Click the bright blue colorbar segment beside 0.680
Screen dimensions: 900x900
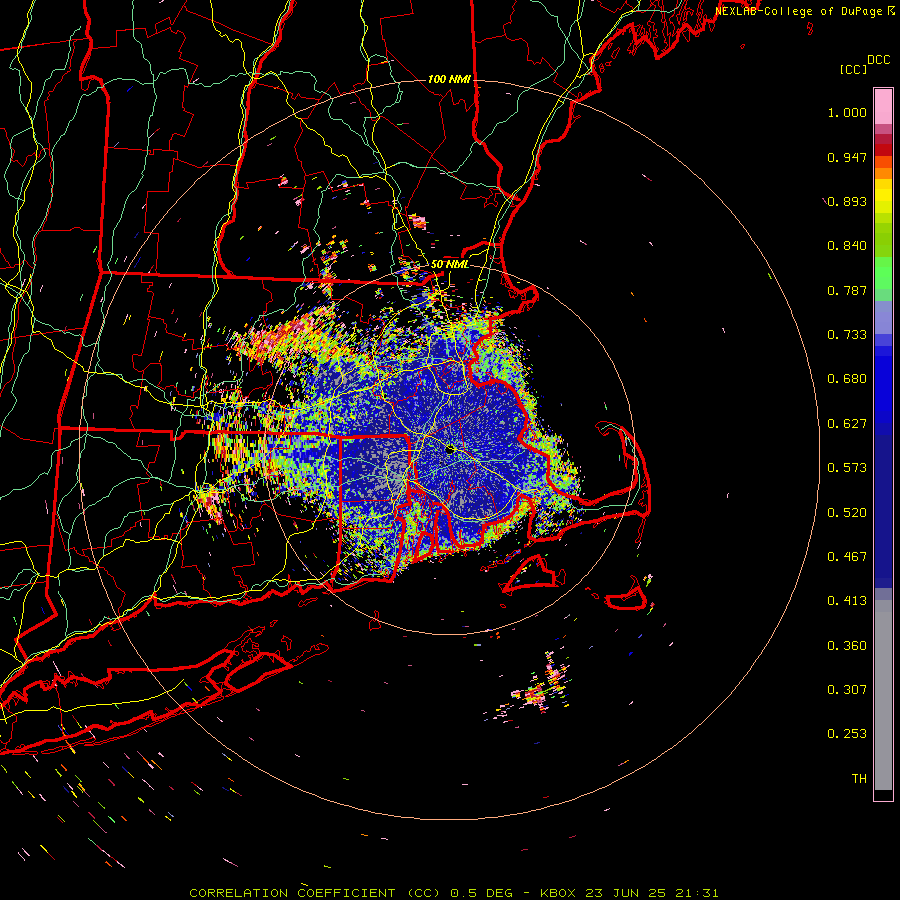(883, 385)
